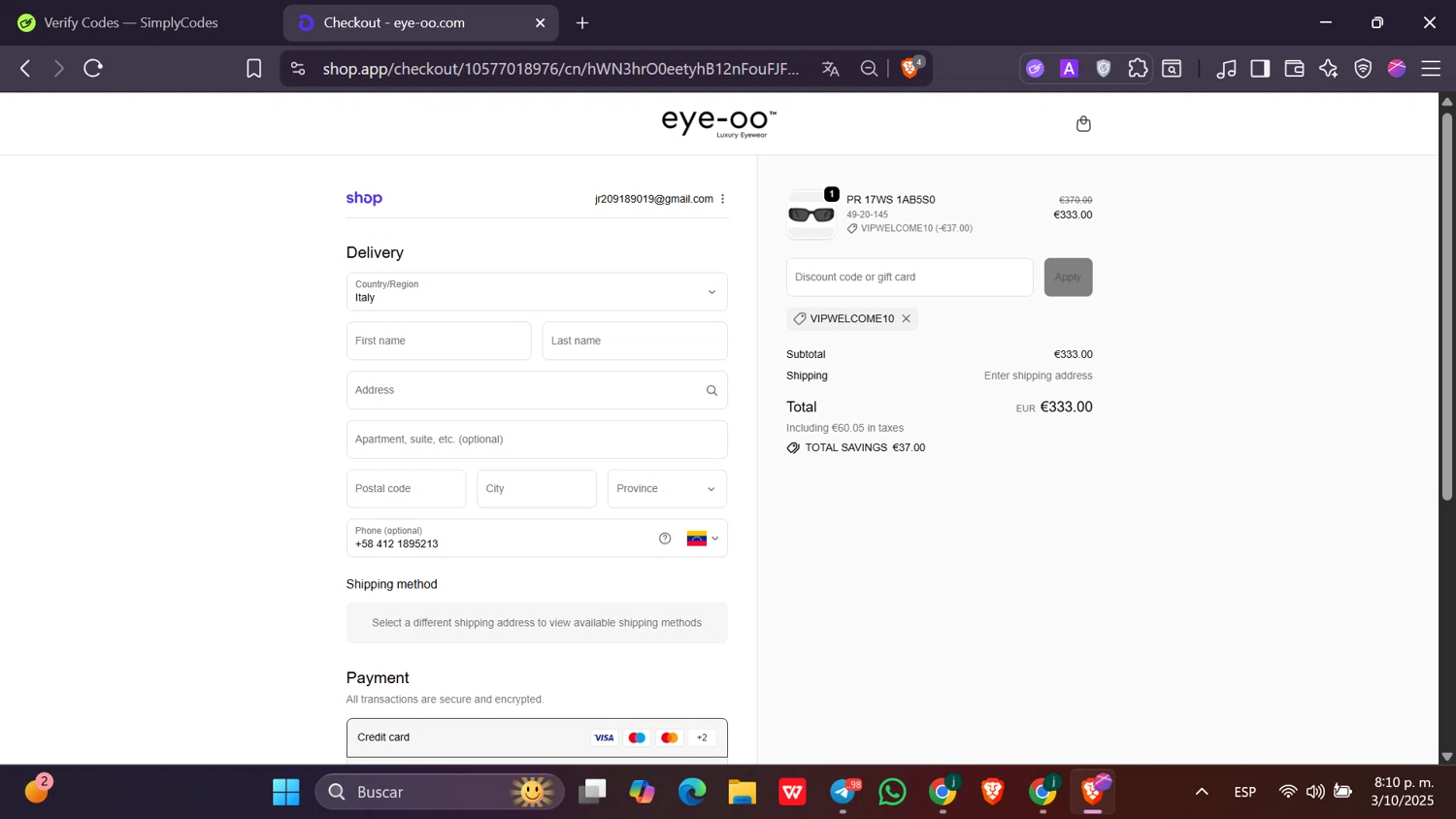The width and height of the screenshot is (1456, 819).
Task: Open File Explorer from taskbar
Action: (x=743, y=792)
